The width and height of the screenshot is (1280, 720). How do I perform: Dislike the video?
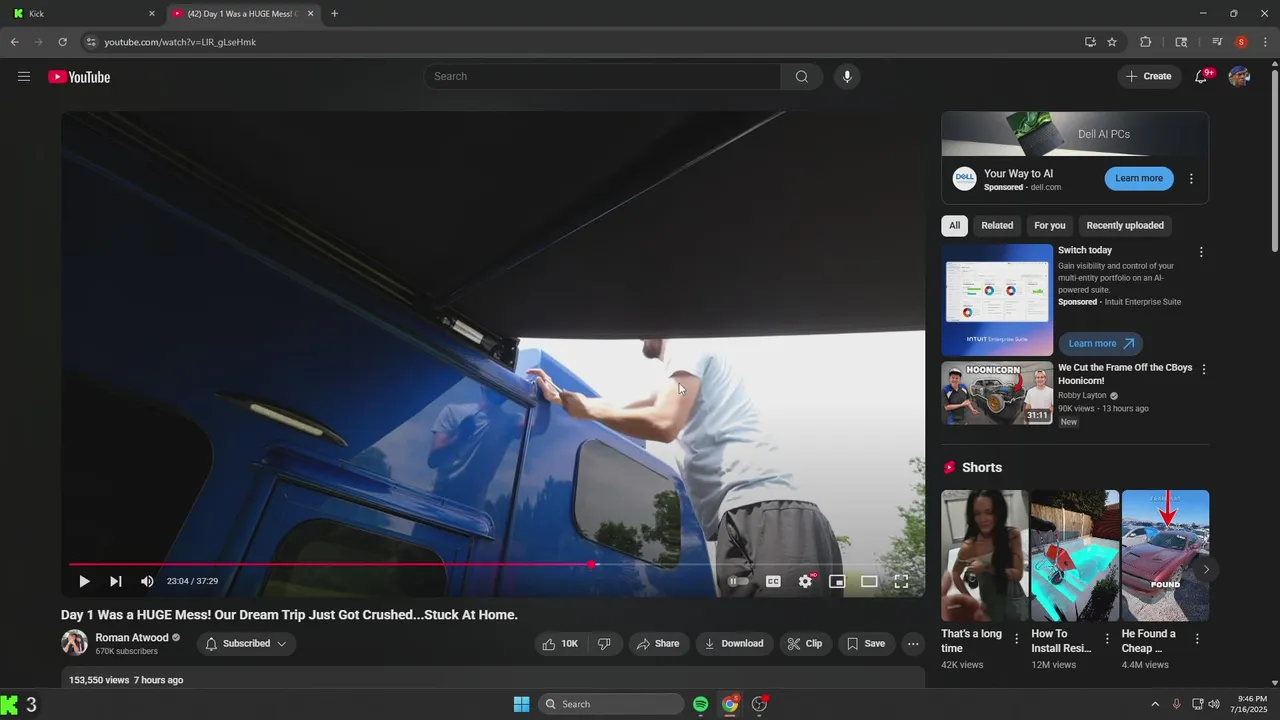point(604,644)
